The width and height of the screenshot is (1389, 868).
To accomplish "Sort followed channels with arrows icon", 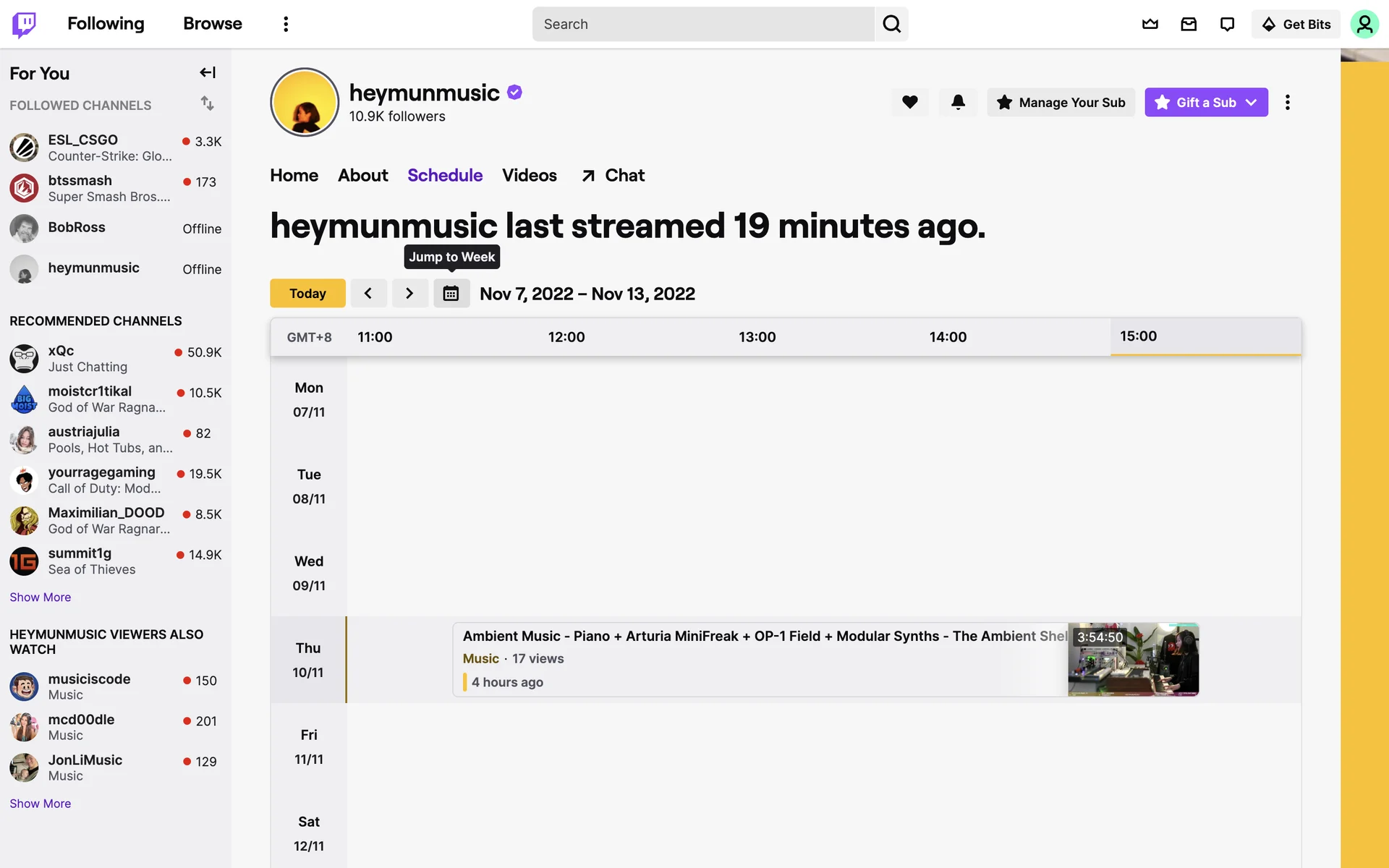I will pos(208,103).
